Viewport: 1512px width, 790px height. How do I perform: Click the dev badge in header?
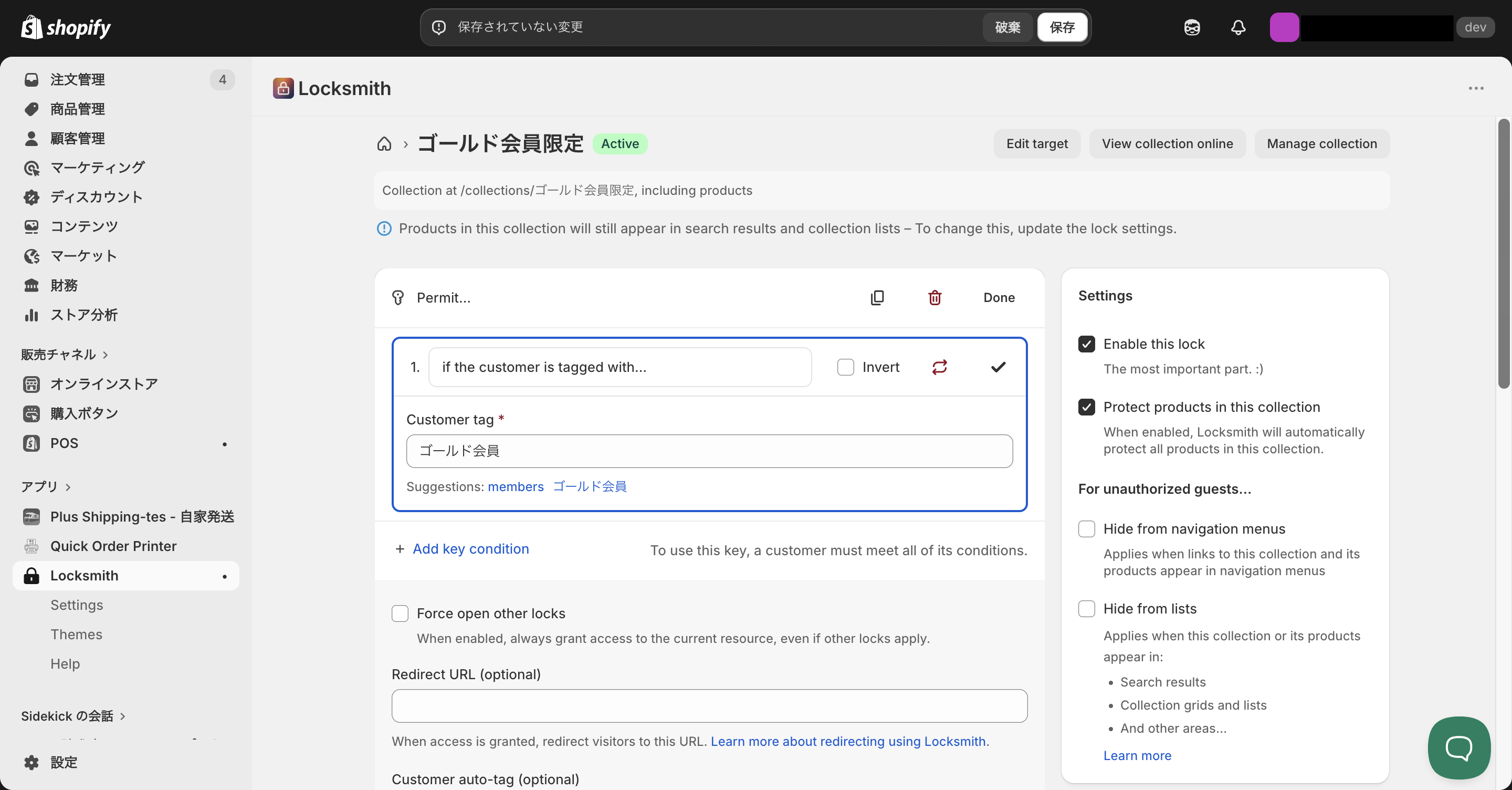coord(1475,27)
